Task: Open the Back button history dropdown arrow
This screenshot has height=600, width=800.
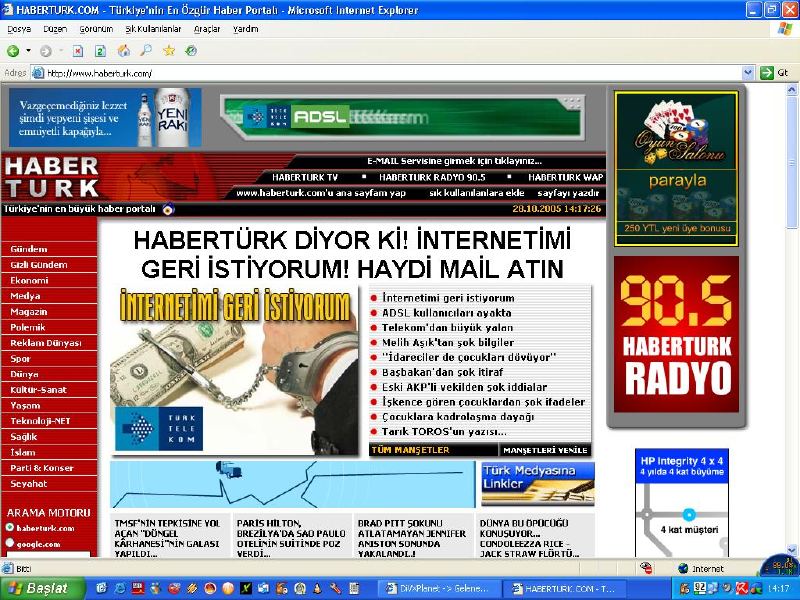Action: tap(28, 51)
